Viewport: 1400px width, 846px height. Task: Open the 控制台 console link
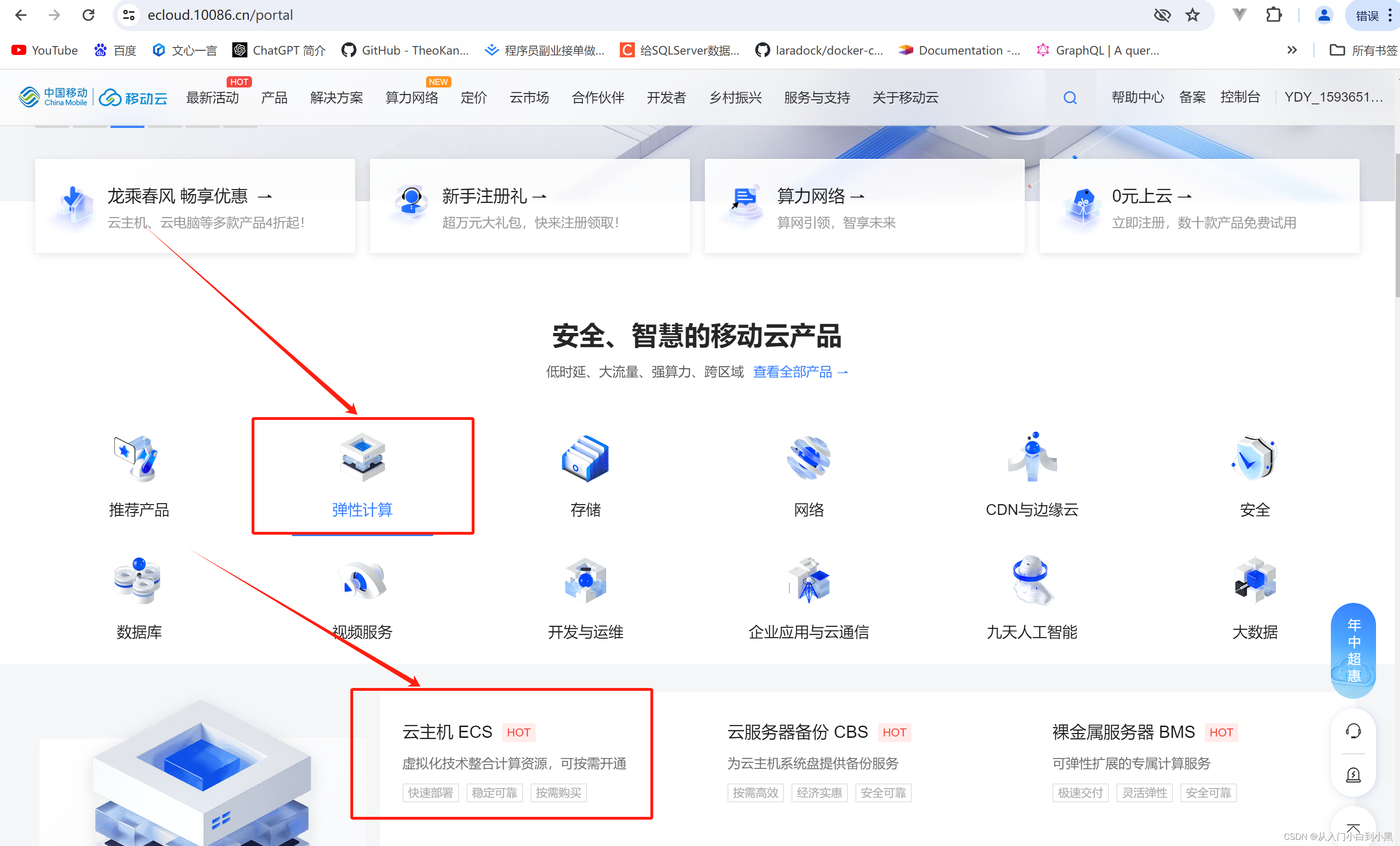1239,97
